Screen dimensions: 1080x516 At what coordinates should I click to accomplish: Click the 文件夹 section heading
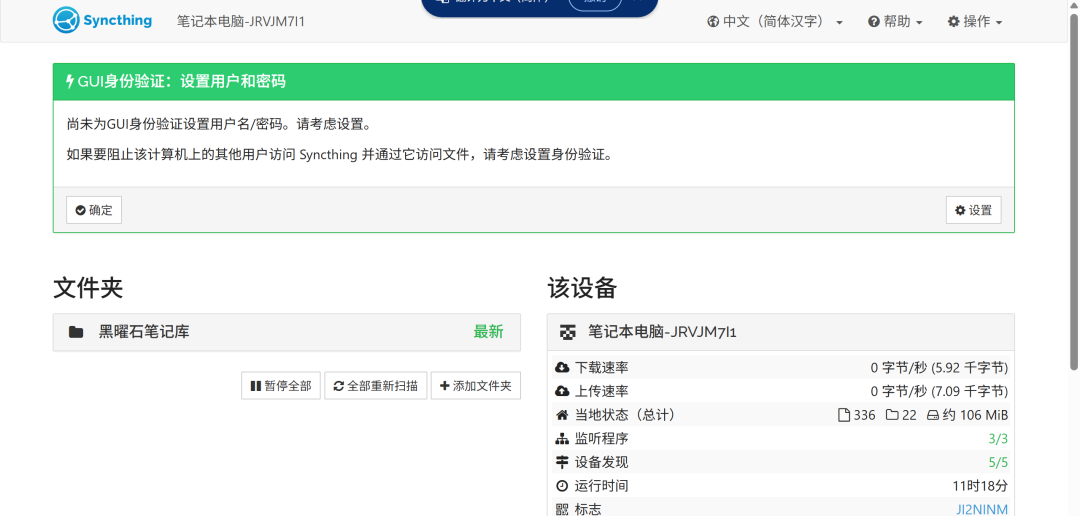(88, 288)
